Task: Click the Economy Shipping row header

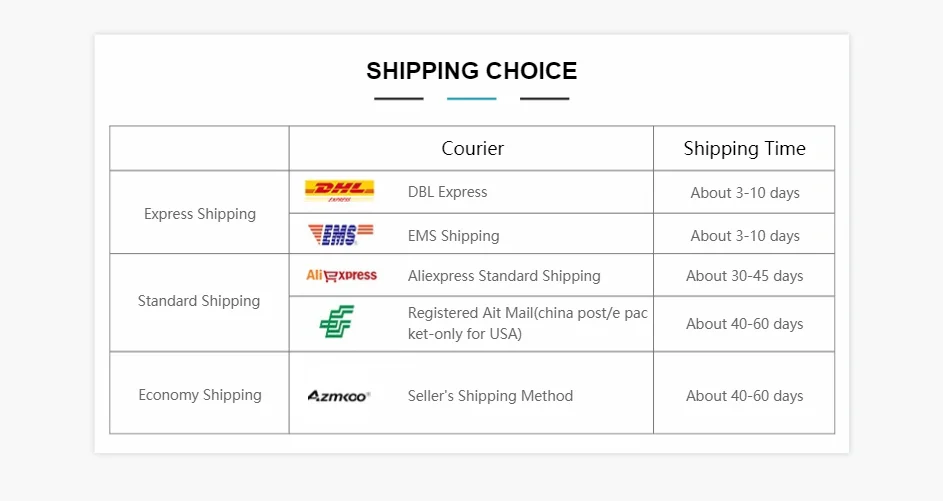Action: [200, 395]
